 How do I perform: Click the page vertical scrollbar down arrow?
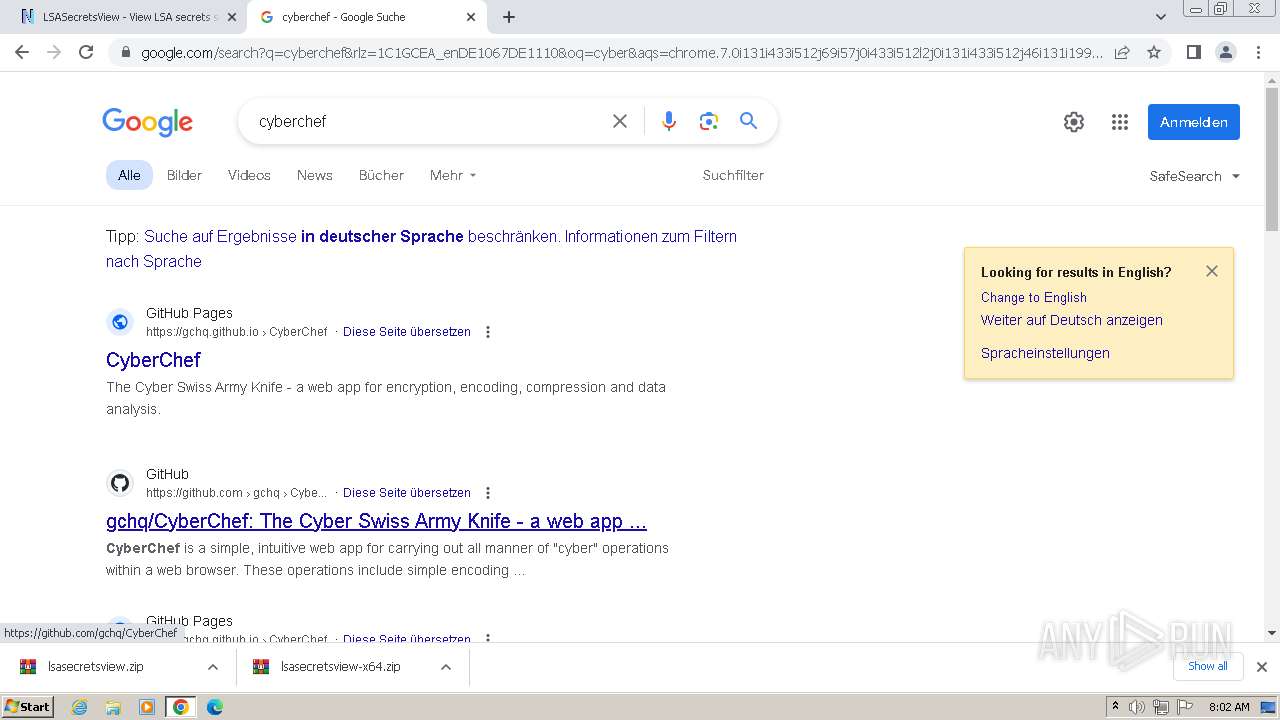click(1272, 632)
